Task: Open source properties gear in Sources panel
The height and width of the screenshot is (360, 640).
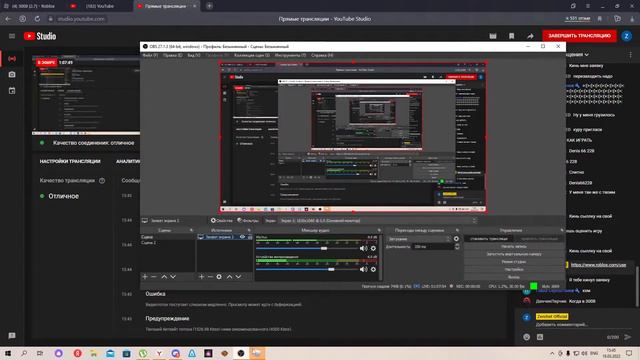Action: click(x=219, y=277)
